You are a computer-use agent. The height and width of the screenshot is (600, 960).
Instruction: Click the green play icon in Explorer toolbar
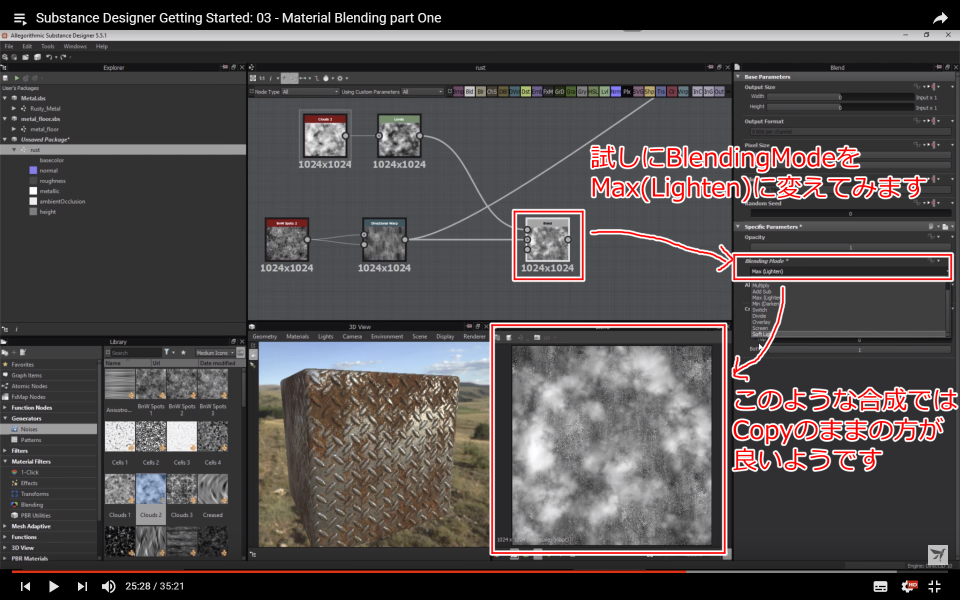17,78
